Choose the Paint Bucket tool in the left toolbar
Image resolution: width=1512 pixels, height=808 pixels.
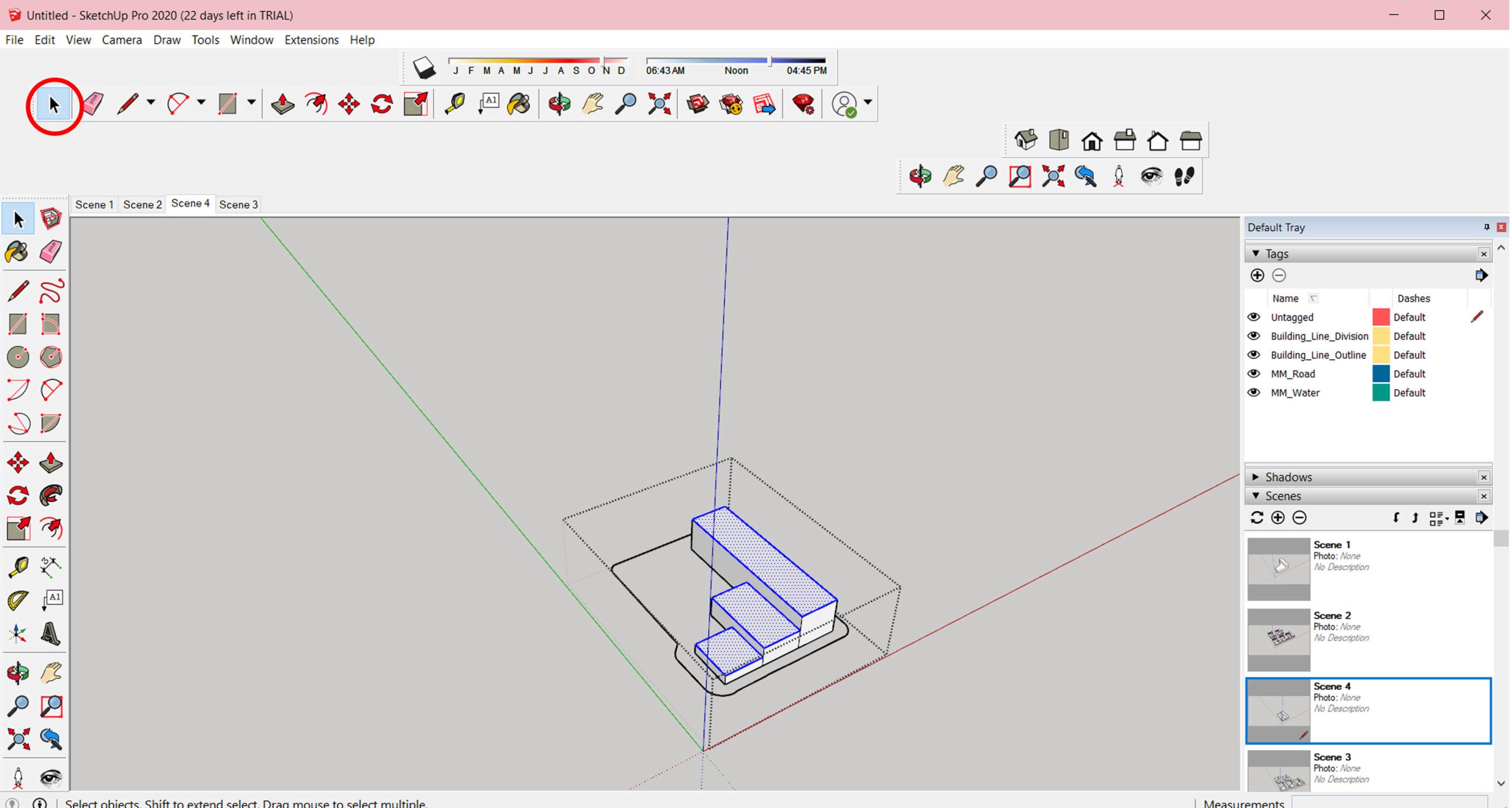pos(17,252)
